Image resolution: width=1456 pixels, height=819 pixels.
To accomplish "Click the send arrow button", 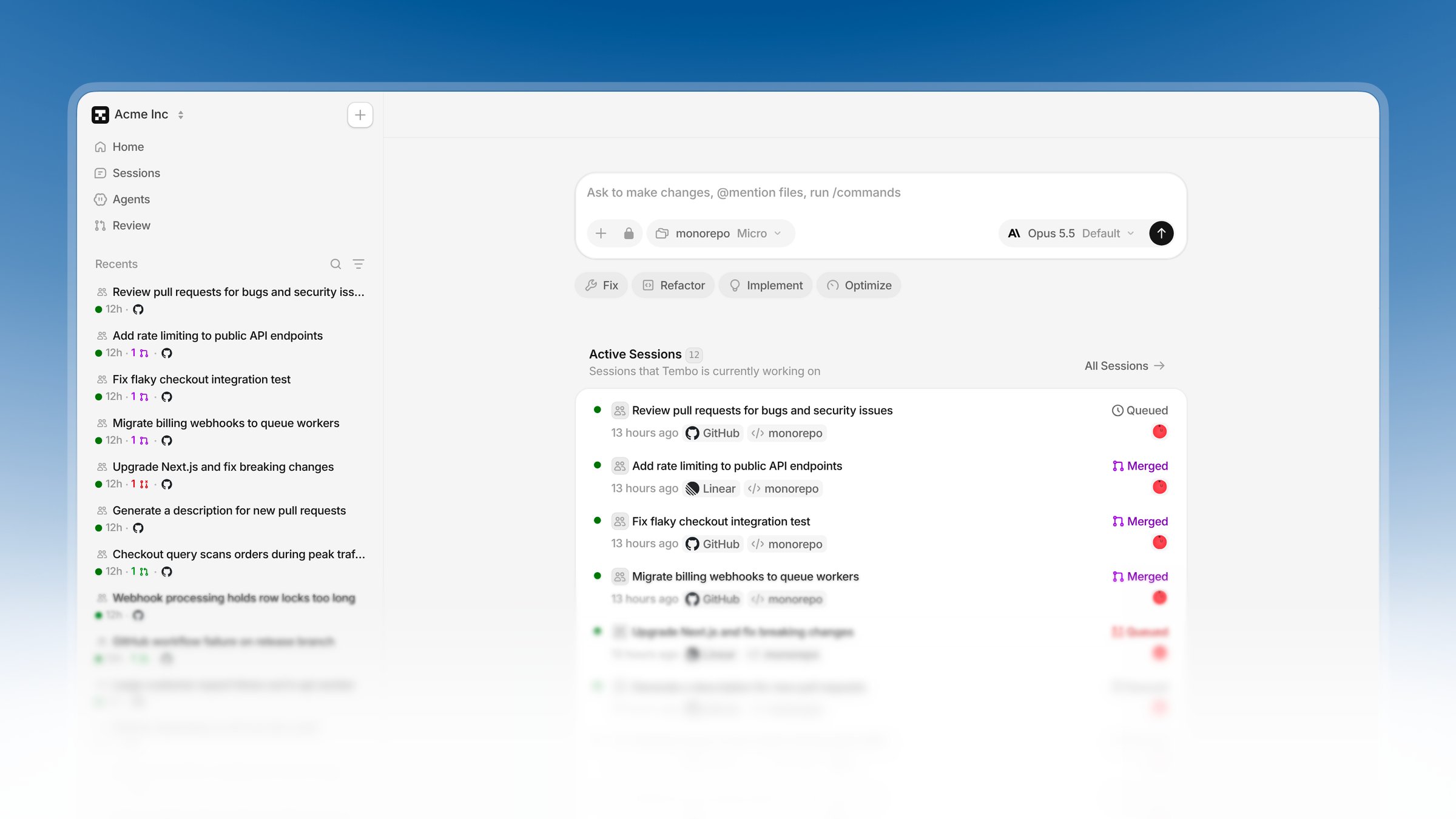I will [x=1161, y=234].
